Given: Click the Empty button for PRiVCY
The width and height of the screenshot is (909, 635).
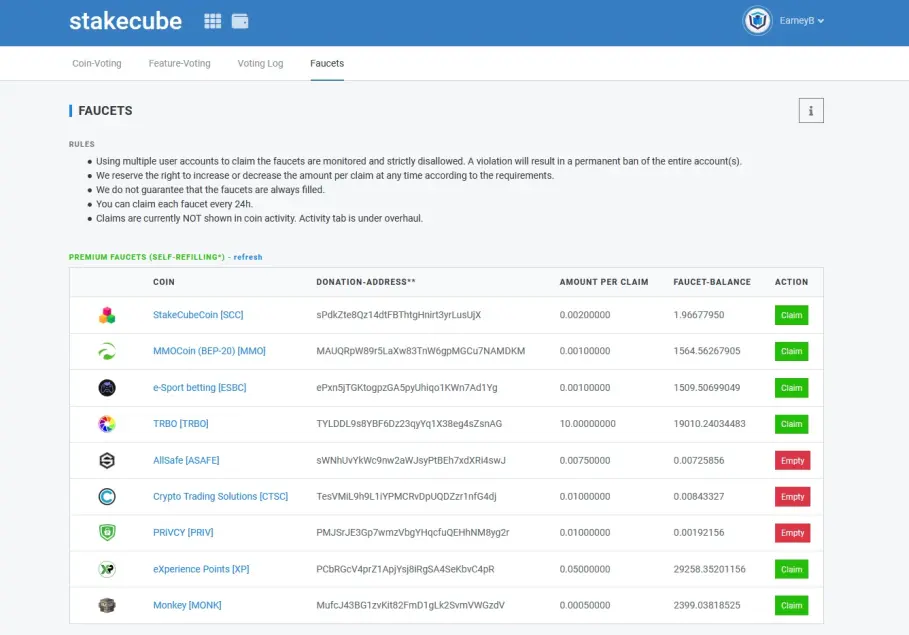Looking at the screenshot, I should [x=792, y=533].
